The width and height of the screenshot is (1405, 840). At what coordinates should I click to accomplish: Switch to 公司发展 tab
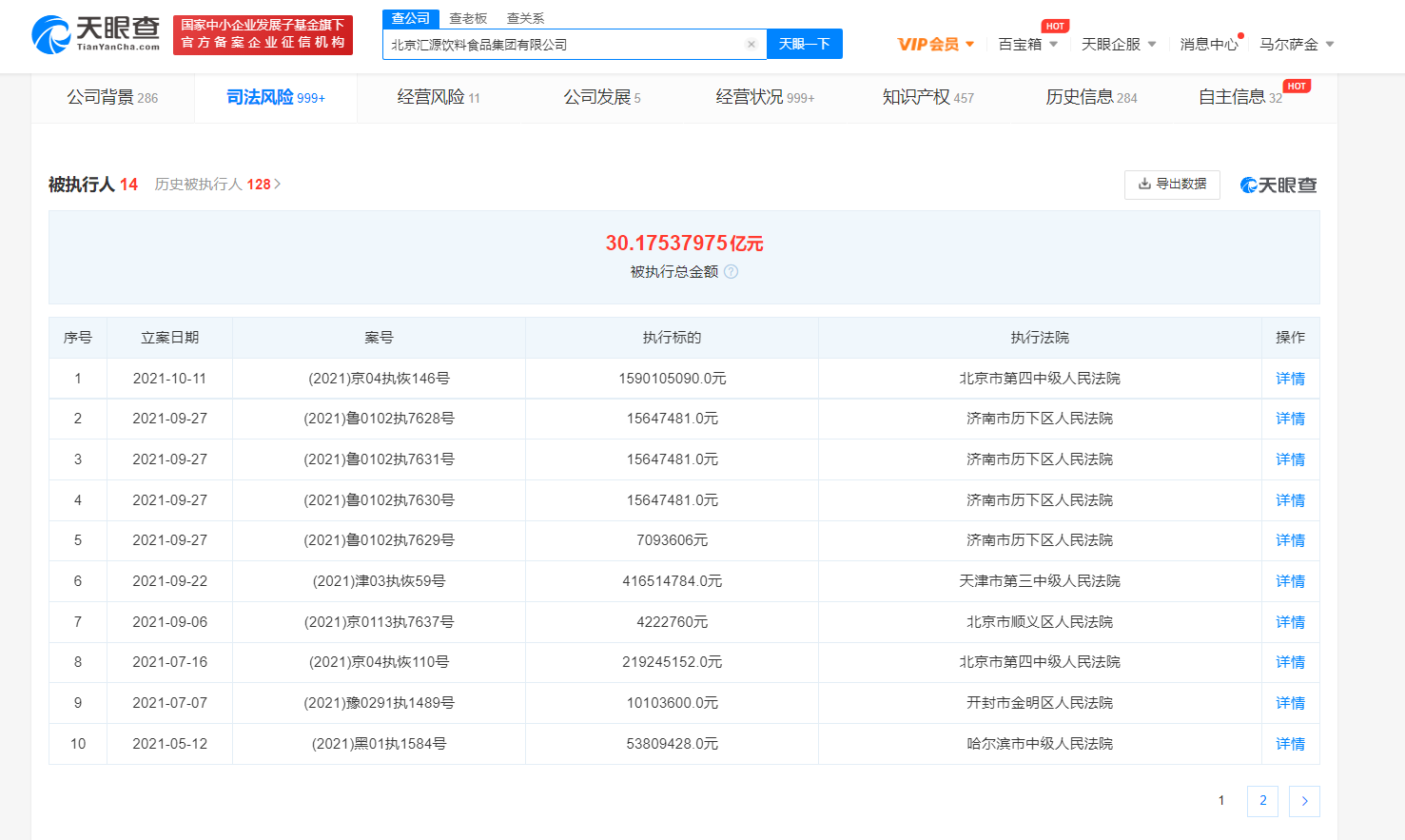[x=602, y=97]
